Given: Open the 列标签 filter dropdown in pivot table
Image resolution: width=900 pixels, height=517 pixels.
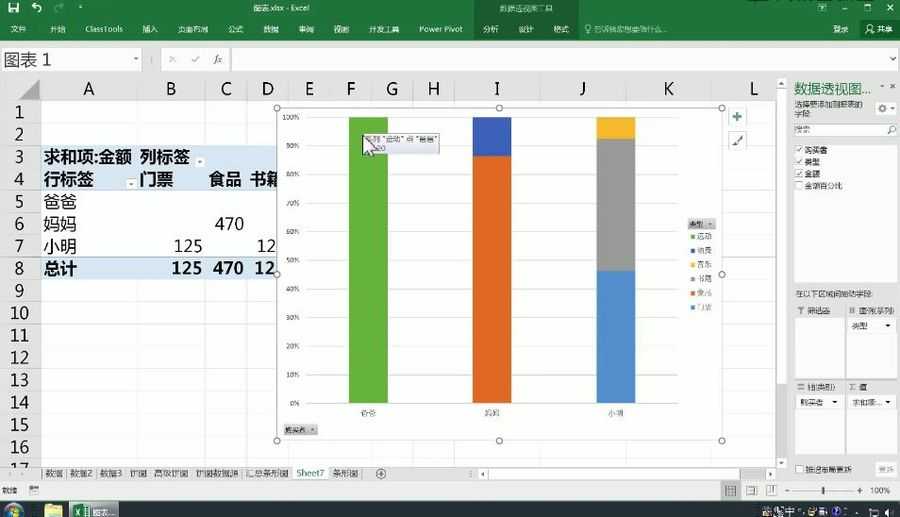Looking at the screenshot, I should (200, 162).
